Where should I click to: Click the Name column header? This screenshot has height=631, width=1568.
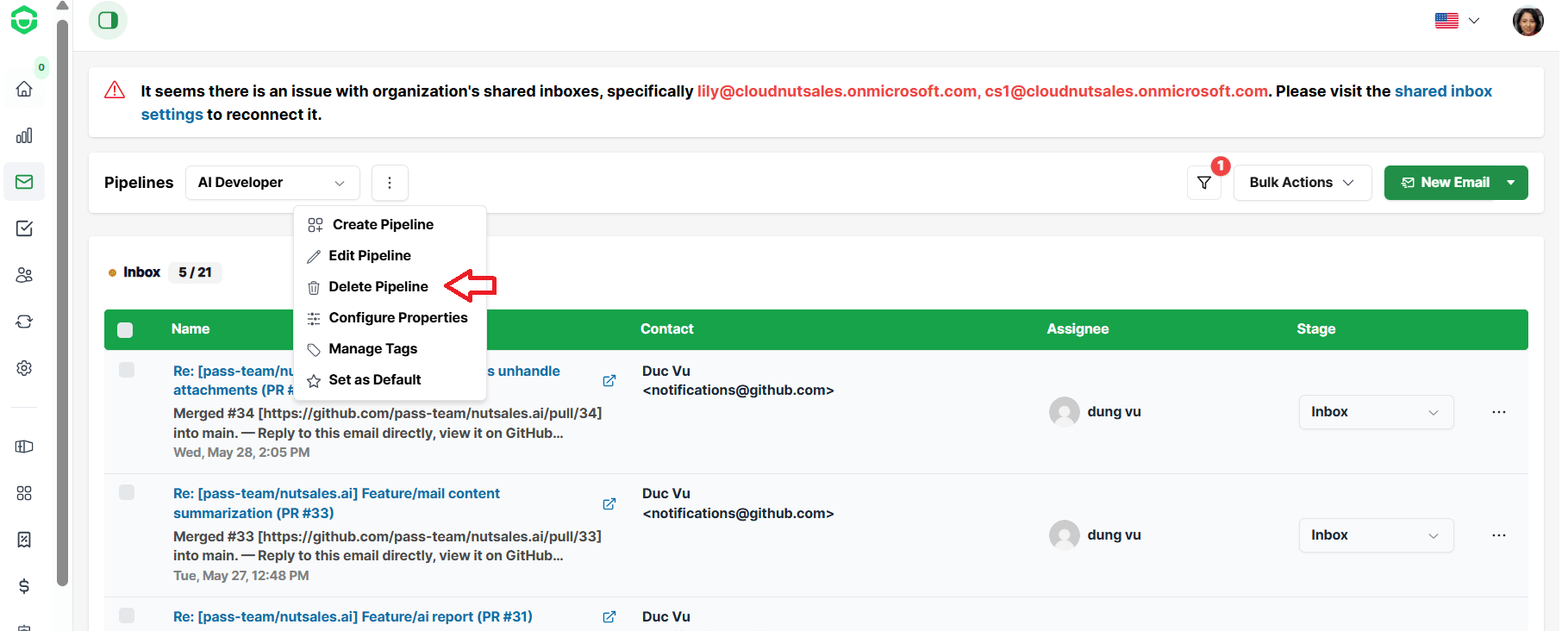191,329
